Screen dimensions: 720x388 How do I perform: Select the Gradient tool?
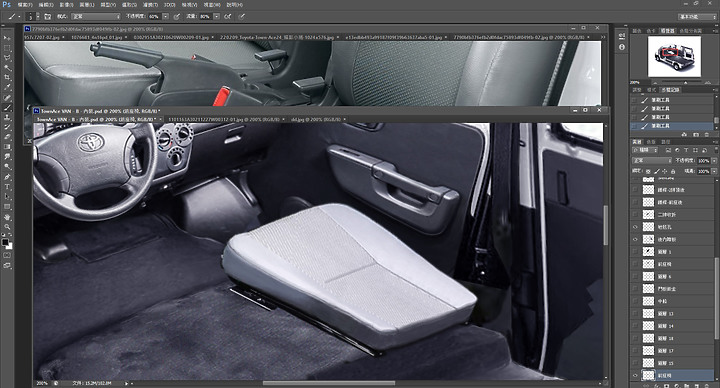(7, 147)
